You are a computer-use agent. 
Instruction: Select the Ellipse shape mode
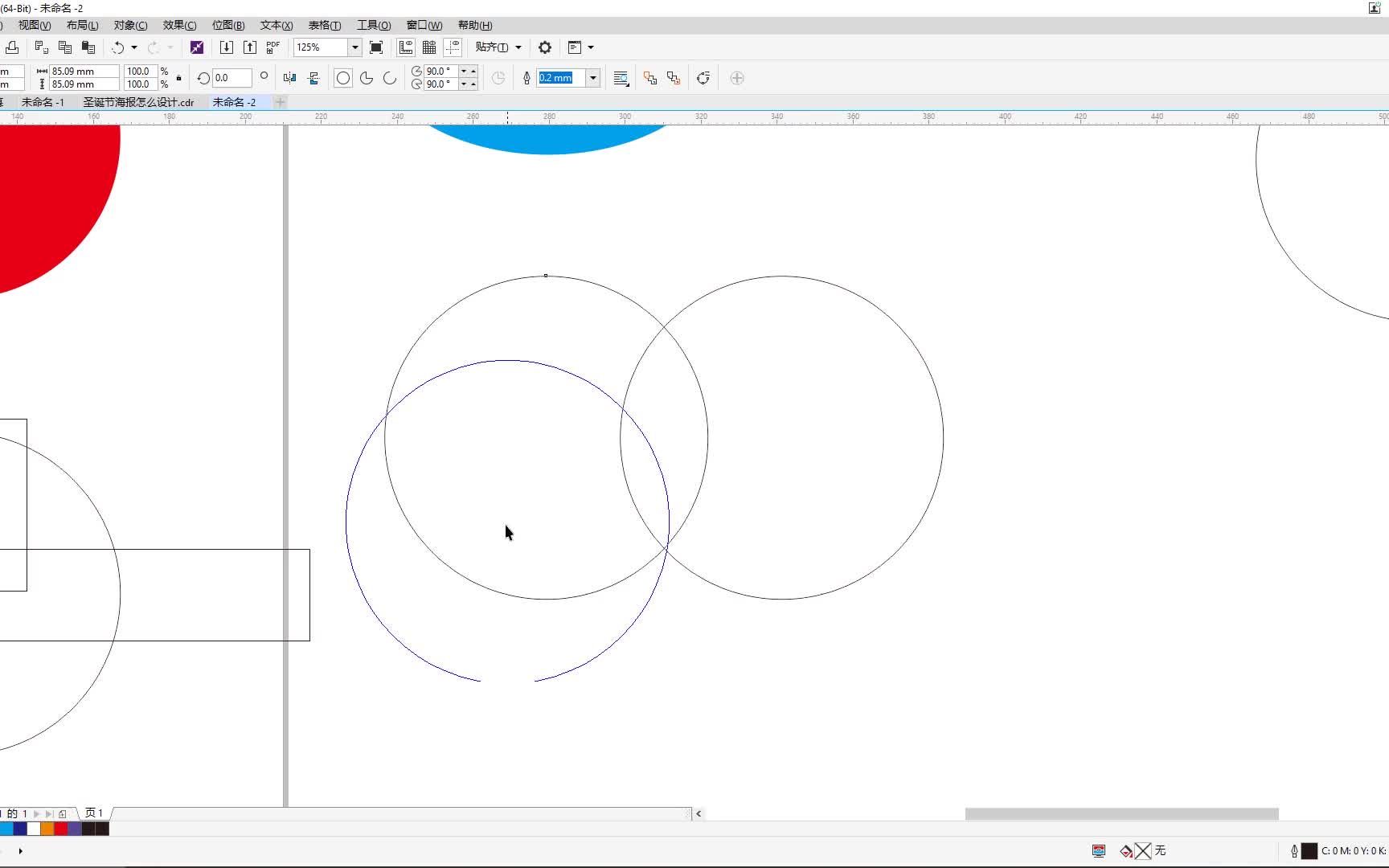tap(343, 78)
